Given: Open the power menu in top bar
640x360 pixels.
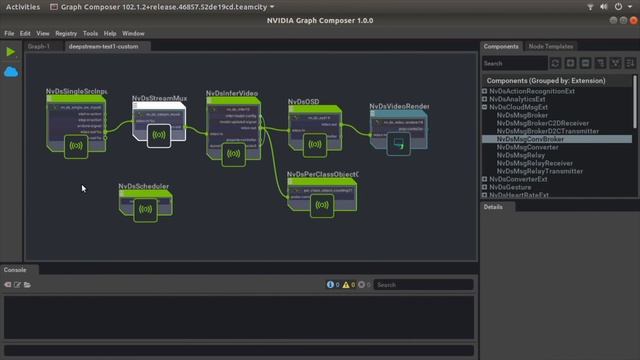Looking at the screenshot, I should click(619, 7).
